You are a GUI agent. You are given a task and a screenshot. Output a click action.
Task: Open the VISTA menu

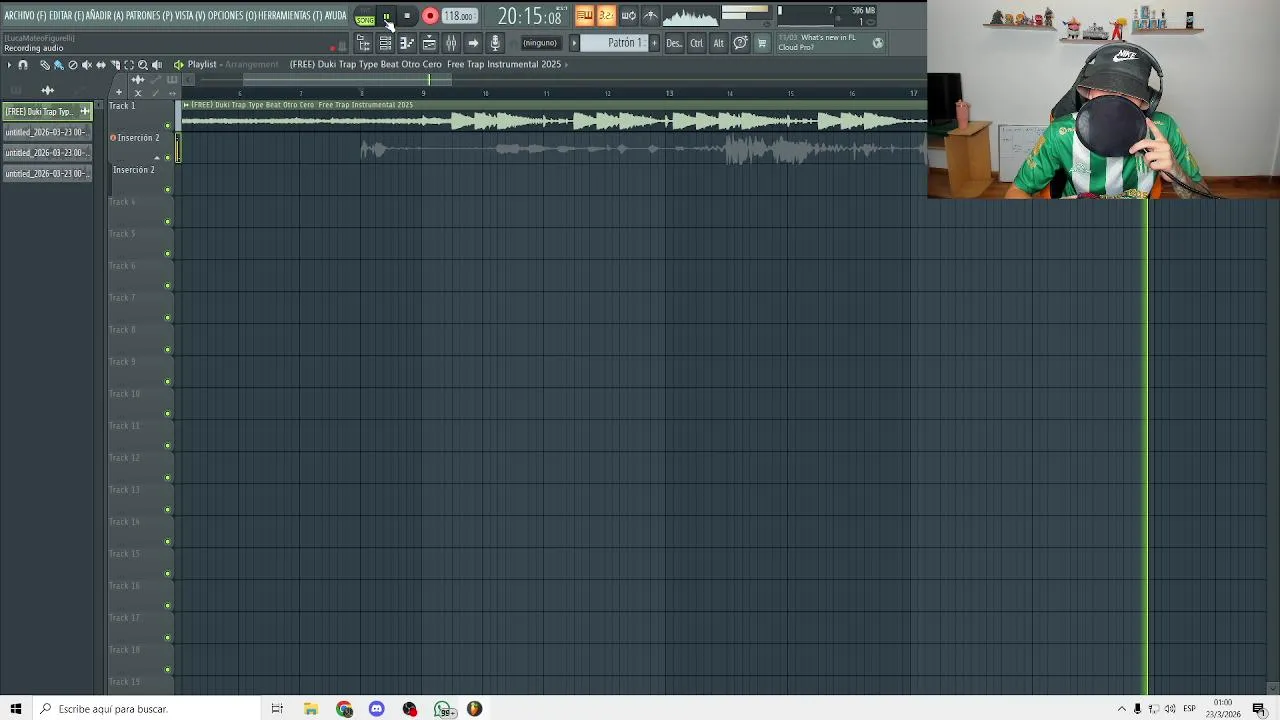click(190, 16)
